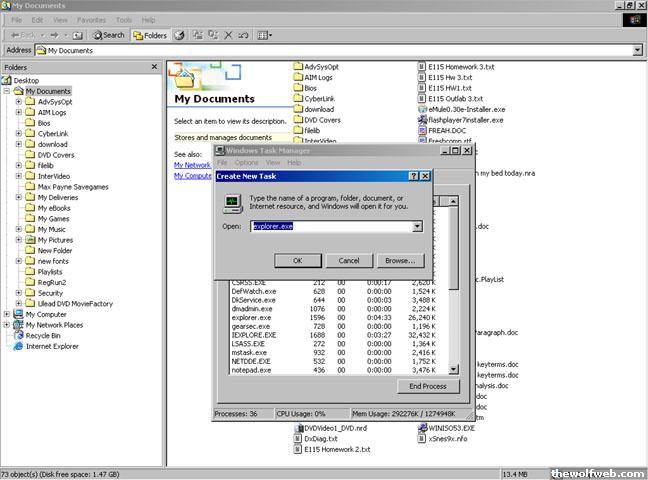Click the Undo toolbar icon
Image resolution: width=648 pixels, height=480 pixels.
245,35
